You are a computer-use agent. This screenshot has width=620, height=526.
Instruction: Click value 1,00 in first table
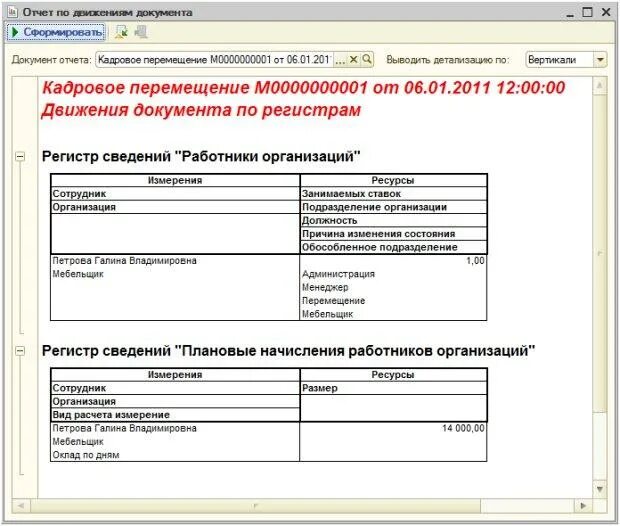475,261
